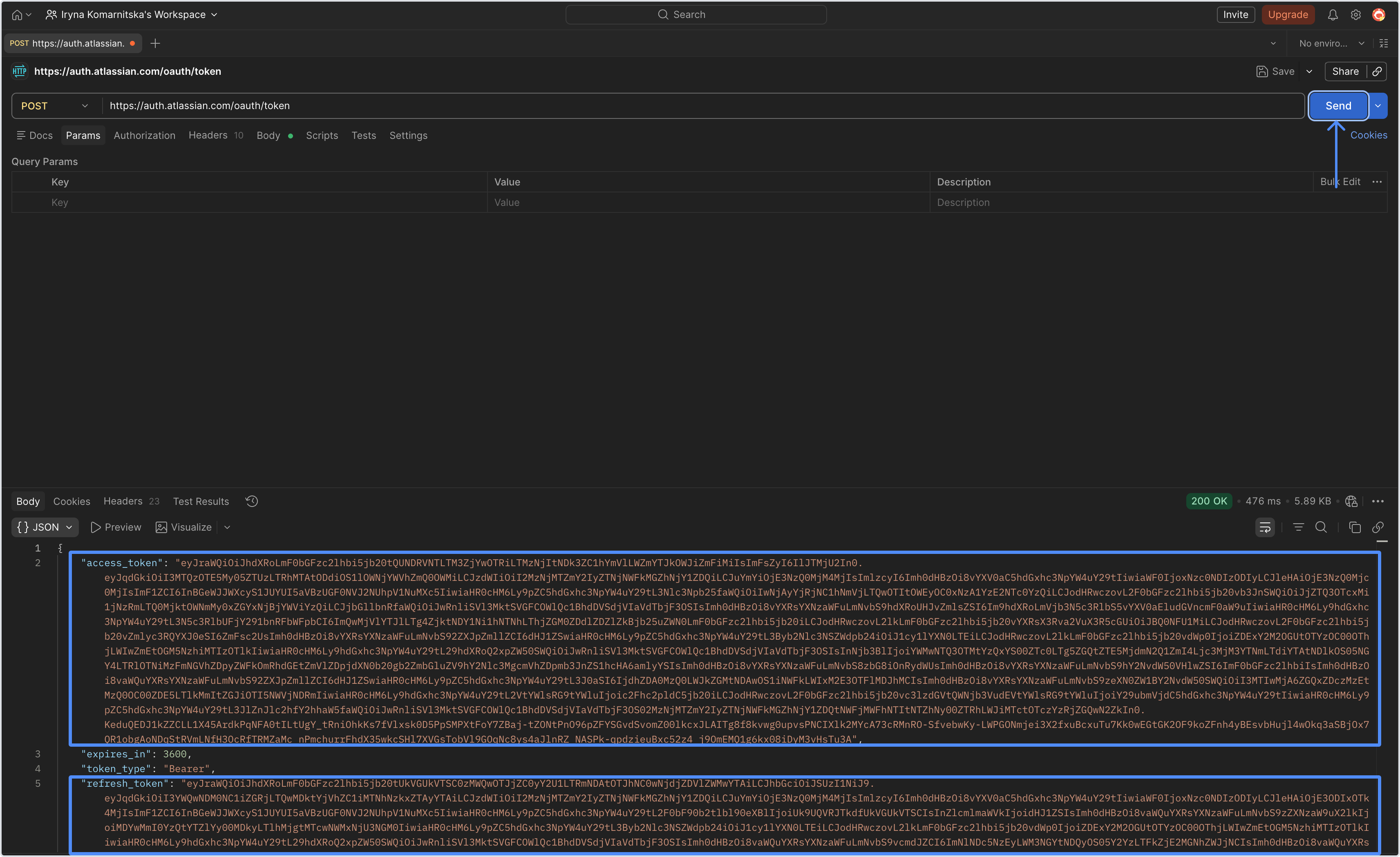Open the JSON format dropdown
This screenshot has height=857, width=1400.
pos(45,527)
